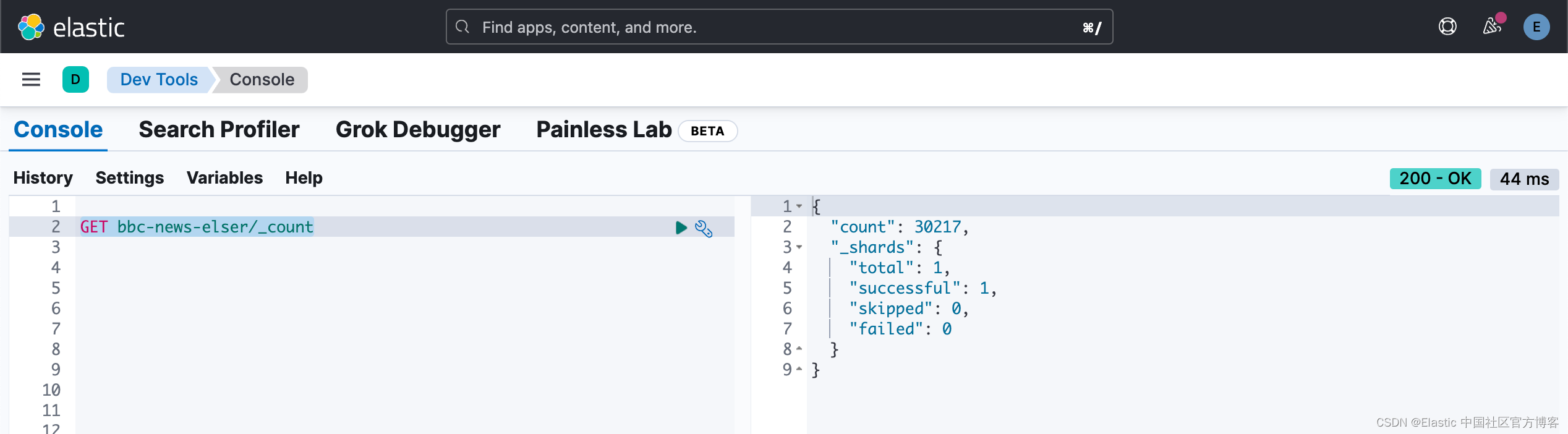Fold the closing bracket at line 8

pyautogui.click(x=799, y=349)
